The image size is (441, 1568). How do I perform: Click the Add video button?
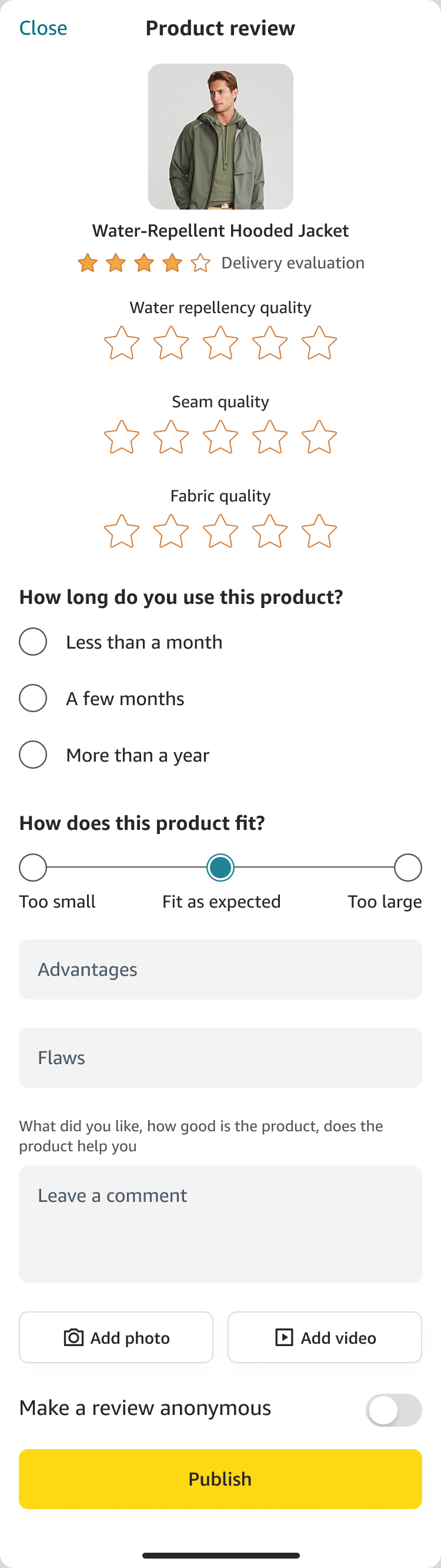pos(324,1337)
